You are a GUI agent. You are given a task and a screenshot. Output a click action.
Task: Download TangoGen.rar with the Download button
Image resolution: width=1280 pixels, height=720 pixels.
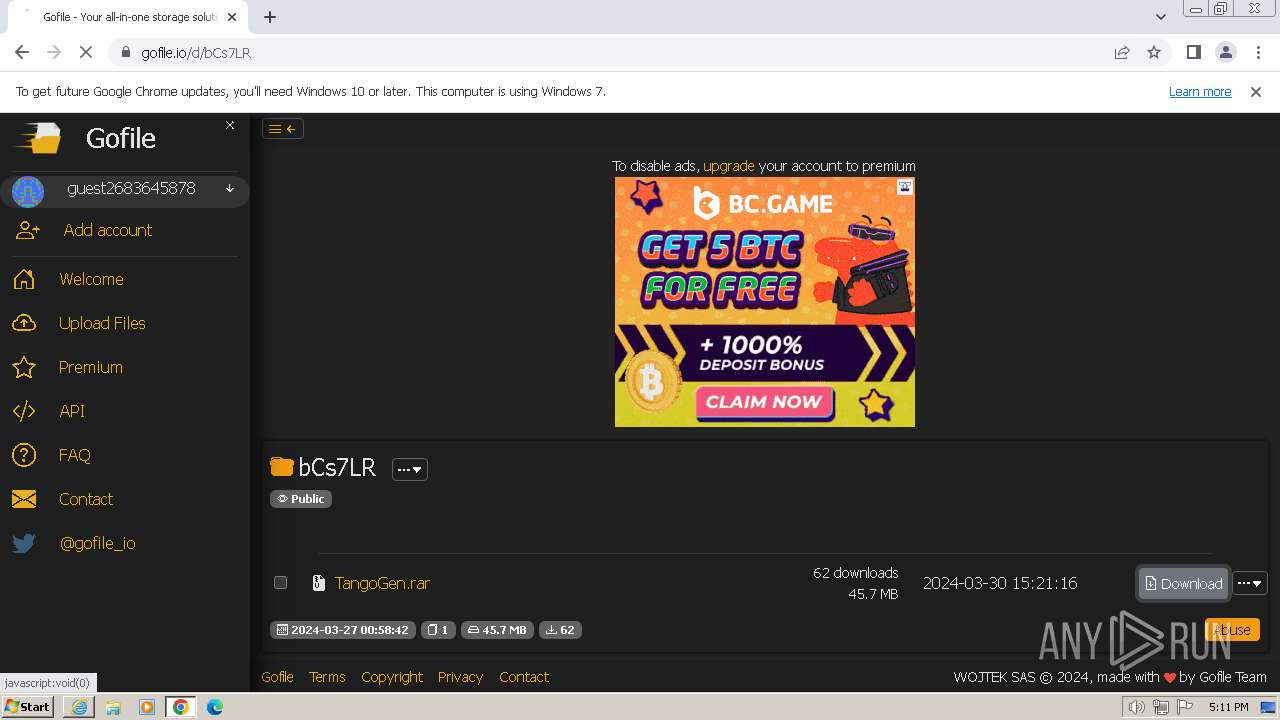[1183, 583]
